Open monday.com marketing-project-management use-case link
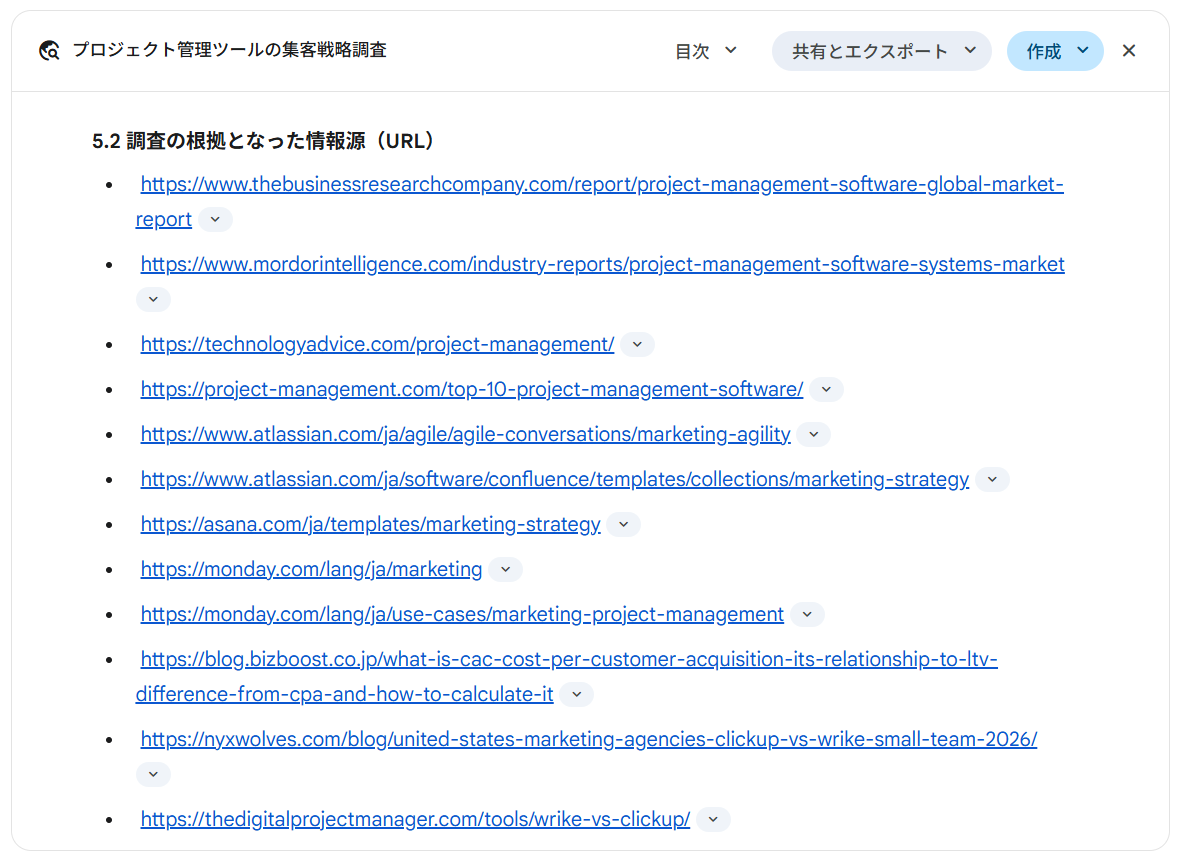1183x859 pixels. point(462,615)
